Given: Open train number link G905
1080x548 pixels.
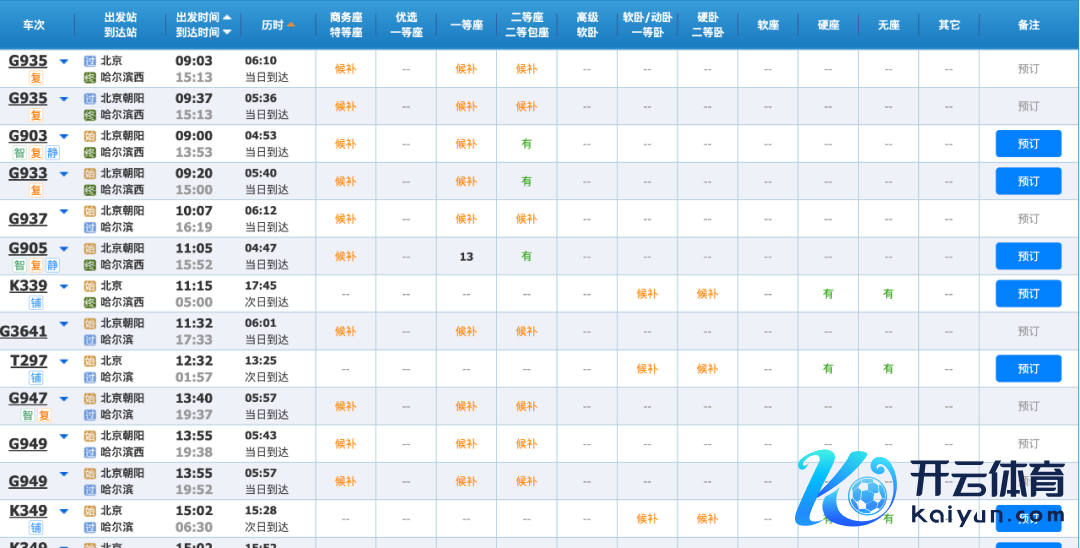Looking at the screenshot, I should point(28,248).
